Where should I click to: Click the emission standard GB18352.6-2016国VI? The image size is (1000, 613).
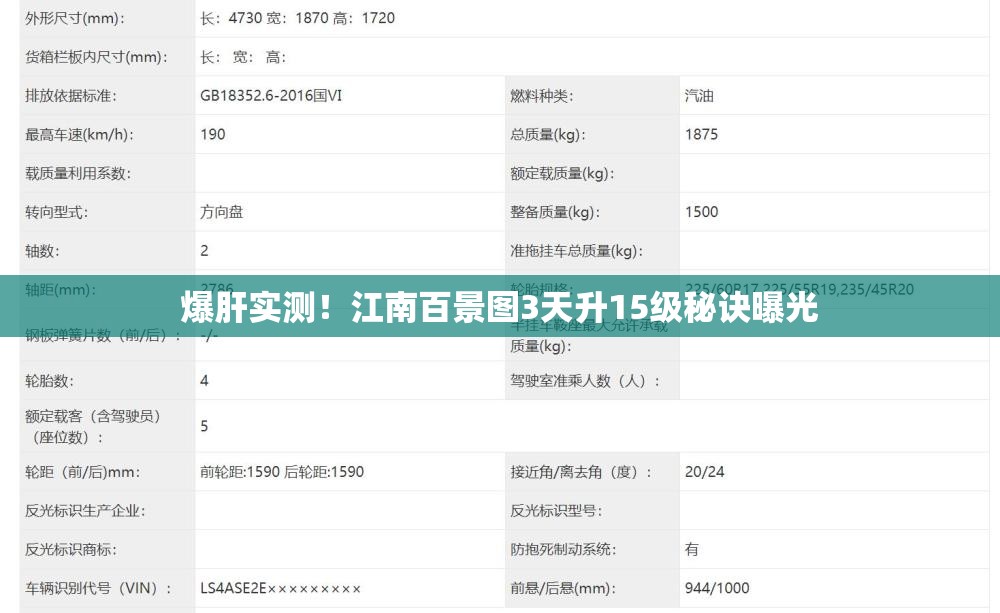(x=280, y=96)
